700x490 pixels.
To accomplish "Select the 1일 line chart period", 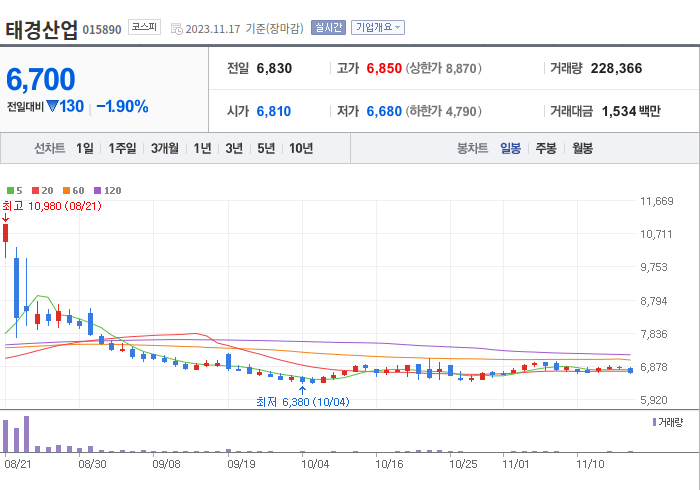I will pyautogui.click(x=85, y=148).
